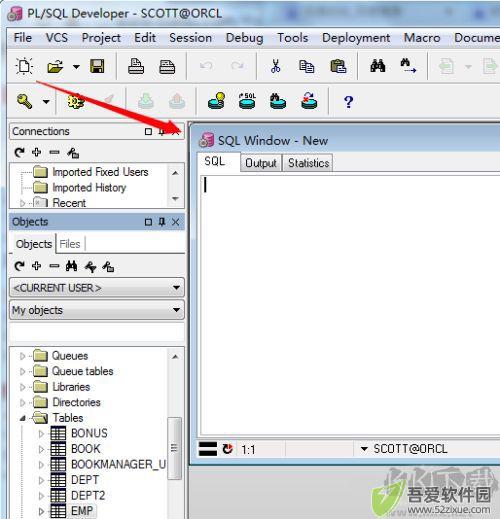This screenshot has height=519, width=500.
Task: Click the SQL database toolbar icon
Action: pyautogui.click(x=247, y=101)
